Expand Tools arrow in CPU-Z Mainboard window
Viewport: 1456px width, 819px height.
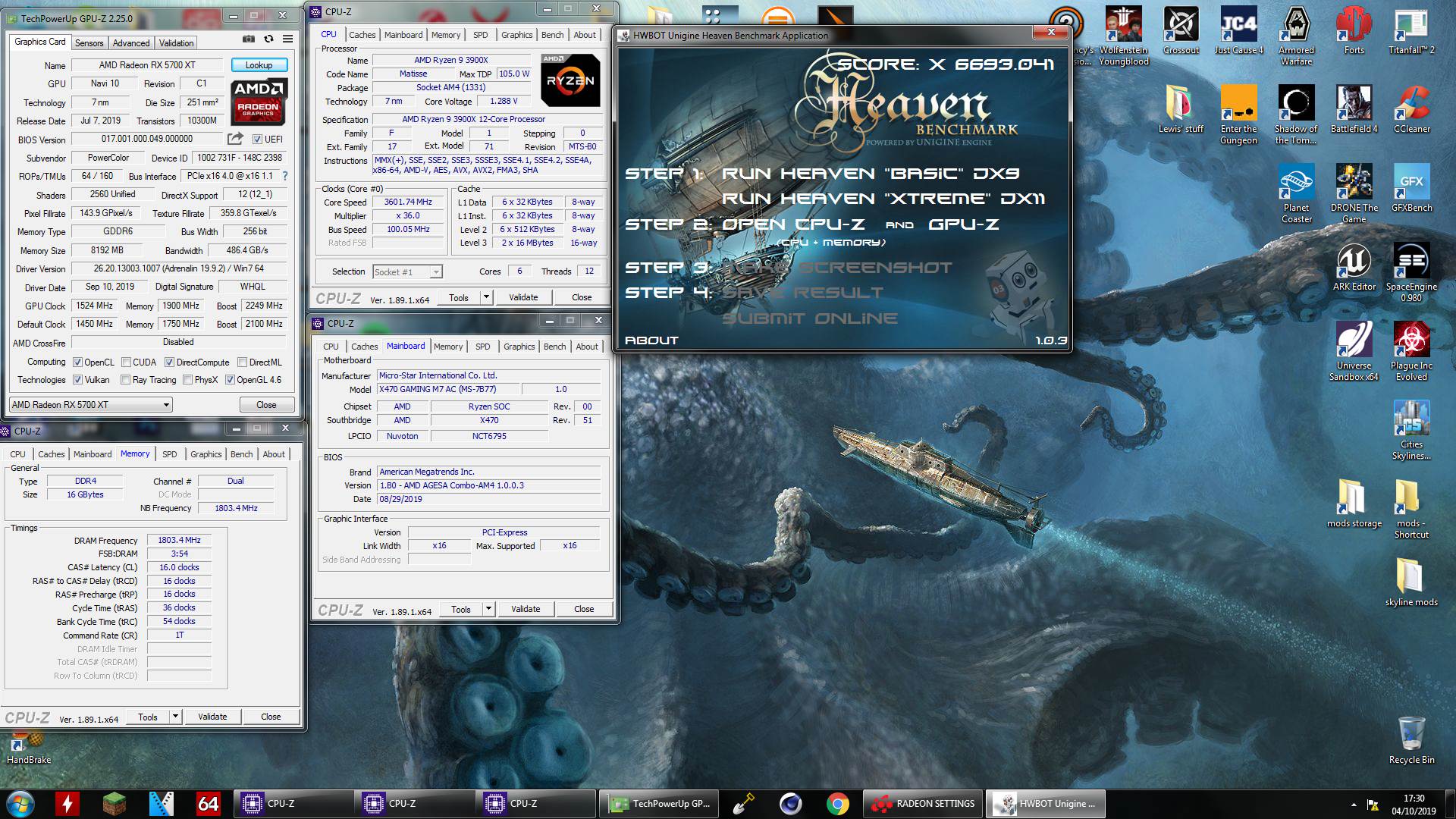(488, 609)
